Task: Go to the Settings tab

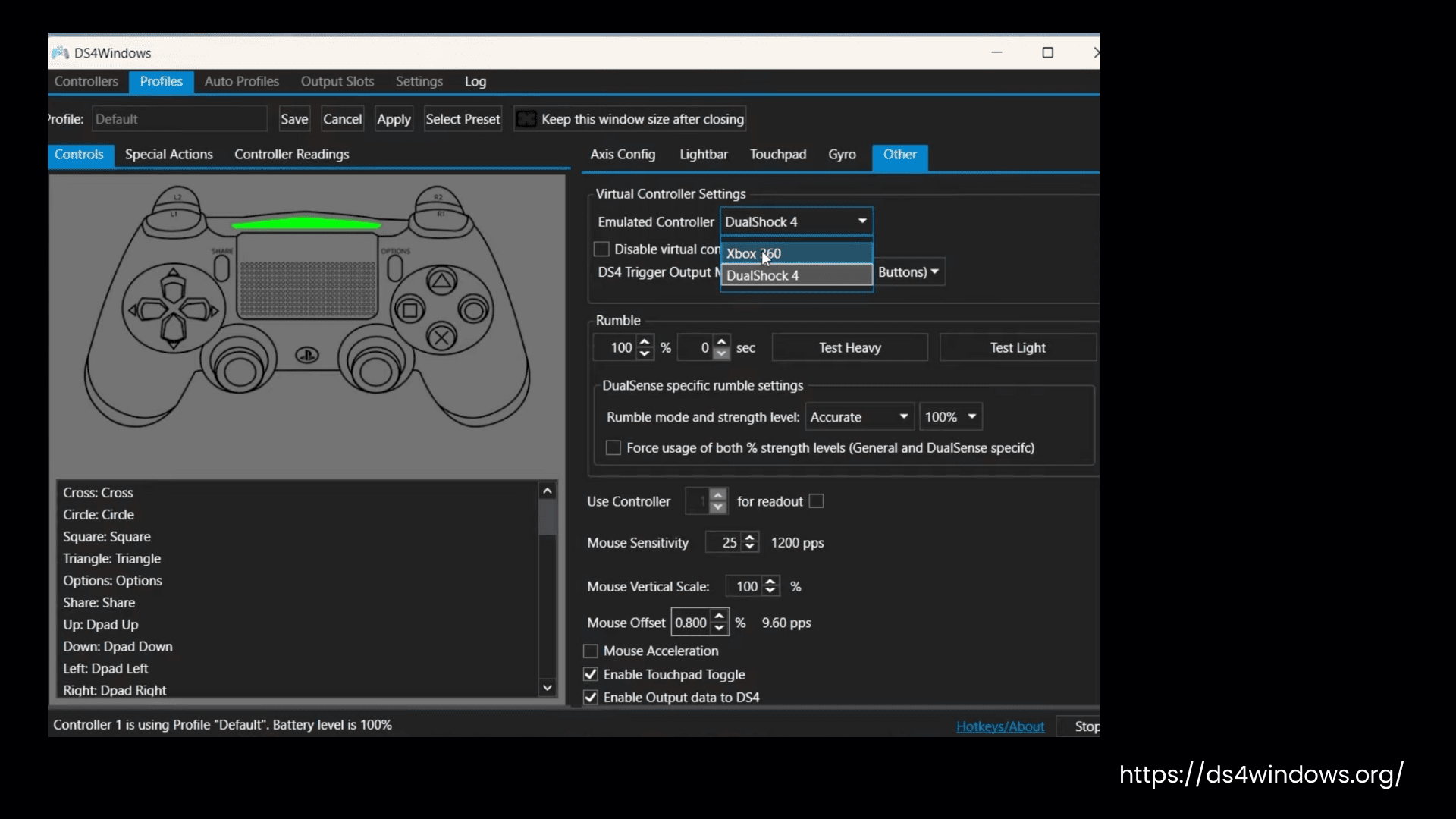Action: pos(419,81)
